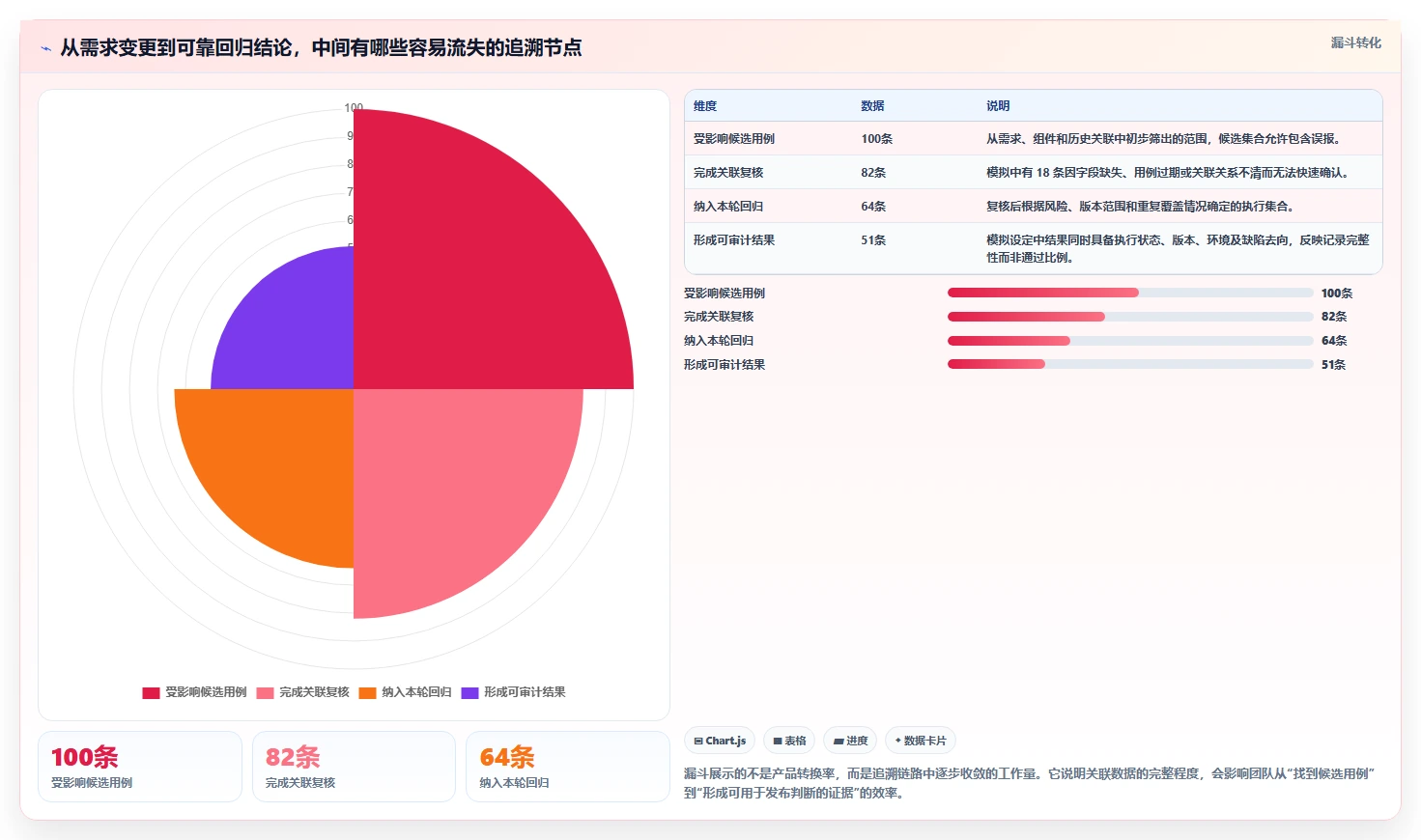Image resolution: width=1421 pixels, height=840 pixels.
Task: Click the 纳入本轮回归 progress bar
Action: click(x=1130, y=341)
